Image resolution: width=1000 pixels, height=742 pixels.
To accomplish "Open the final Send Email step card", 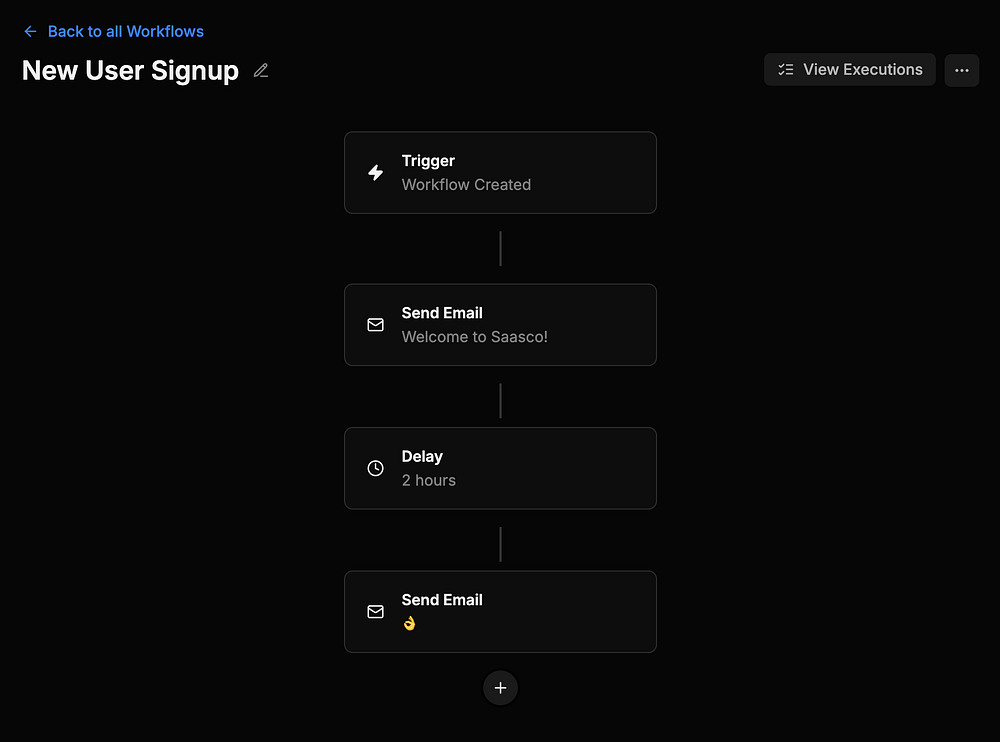I will (x=501, y=612).
